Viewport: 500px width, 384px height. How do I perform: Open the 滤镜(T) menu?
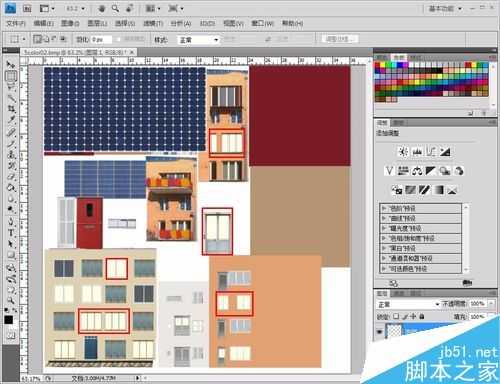pyautogui.click(x=153, y=23)
